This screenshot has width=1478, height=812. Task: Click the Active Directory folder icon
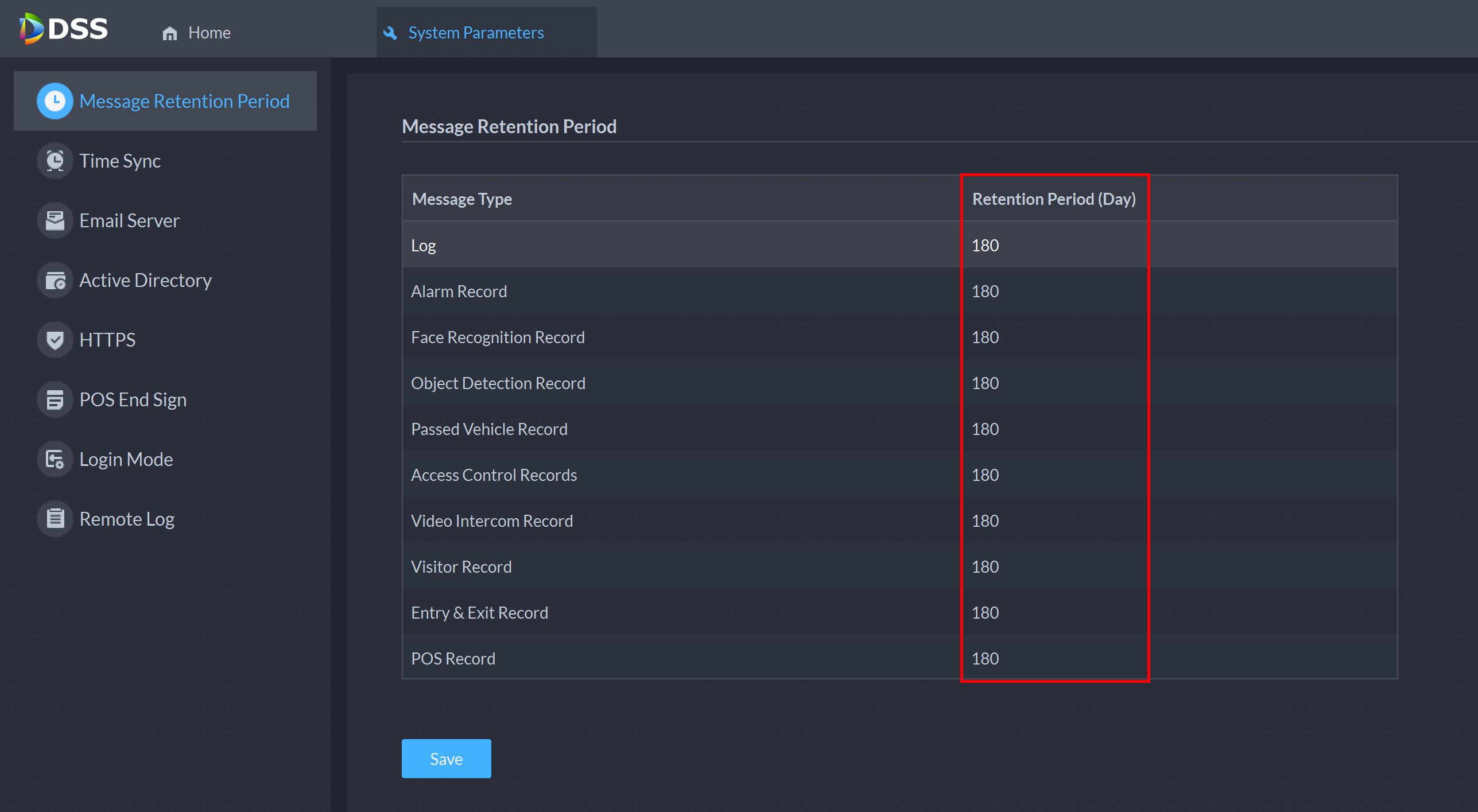(55, 280)
